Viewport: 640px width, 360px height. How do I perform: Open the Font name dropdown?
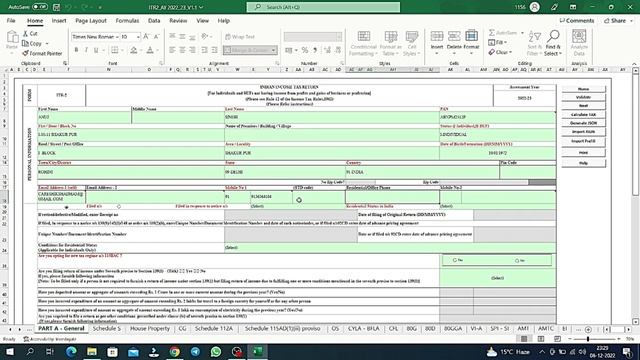pyautogui.click(x=117, y=37)
